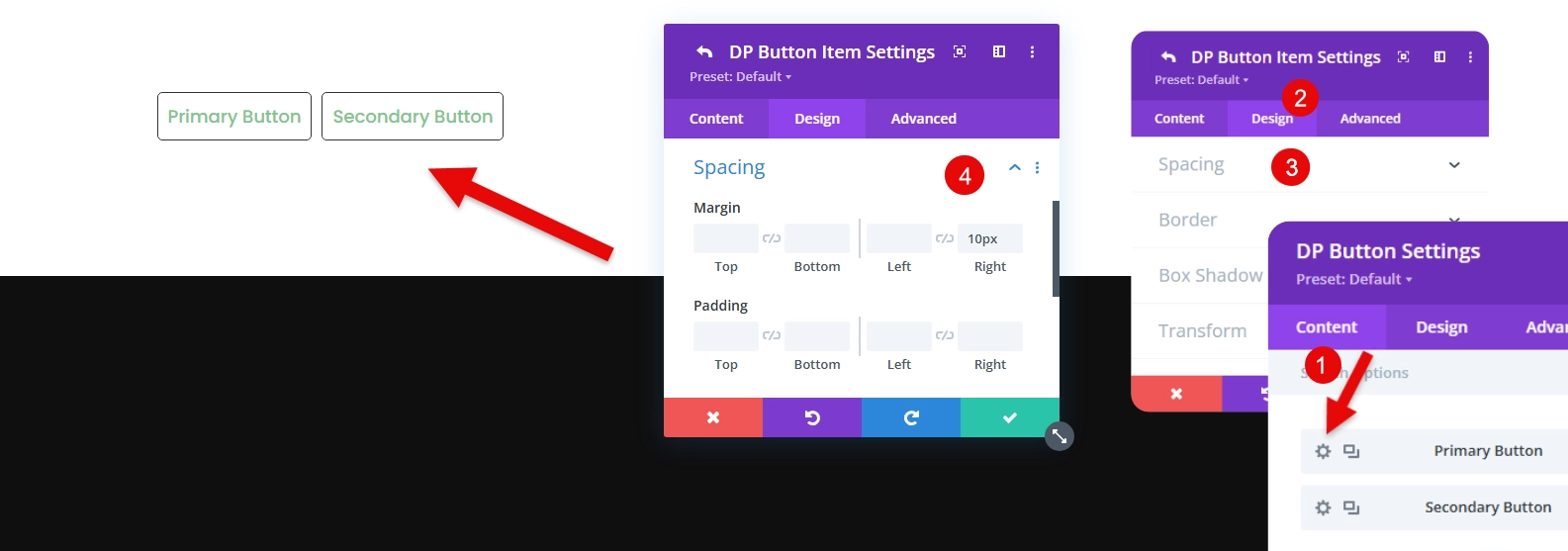Click the Margin Bottom input field
The image size is (1568, 551).
point(817,238)
